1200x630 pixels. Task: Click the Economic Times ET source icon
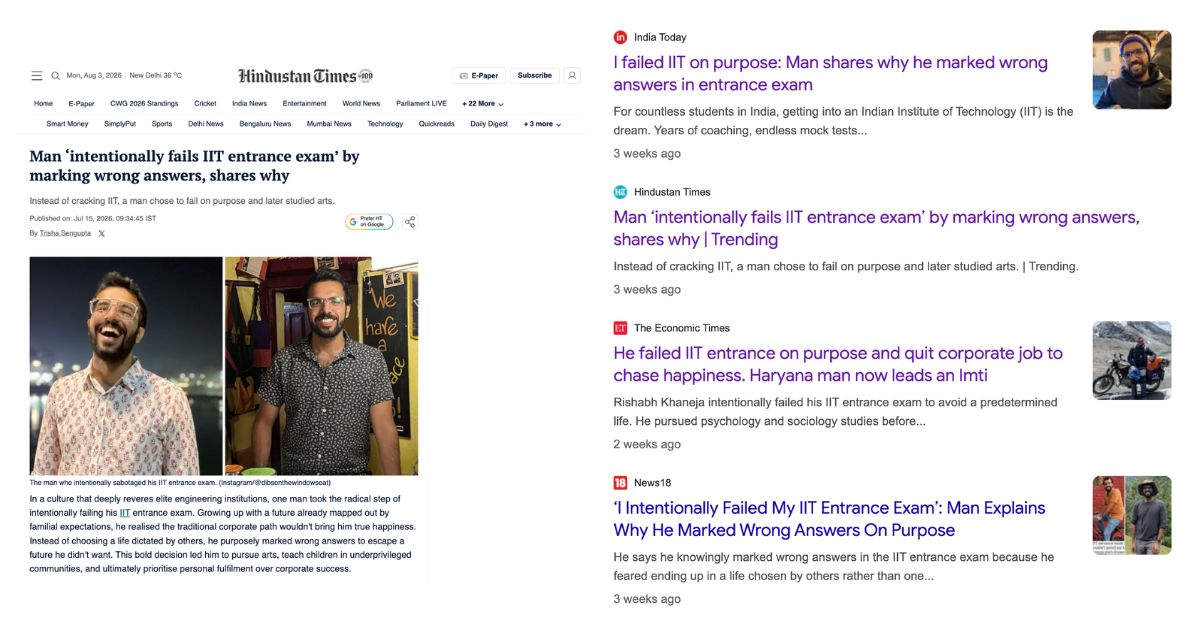[621, 328]
